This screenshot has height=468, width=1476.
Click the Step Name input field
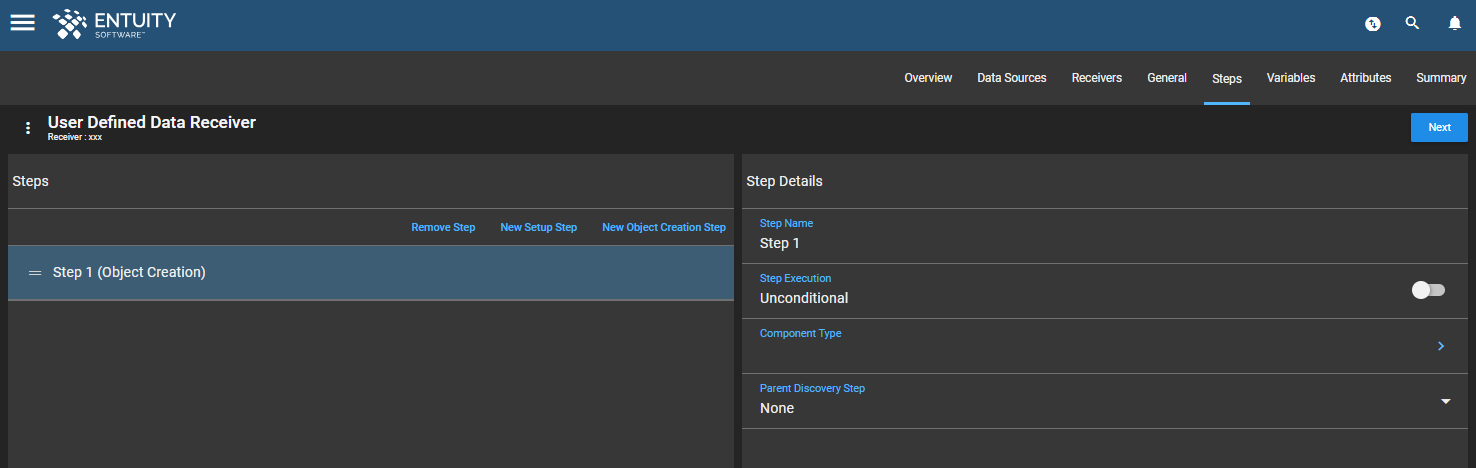click(x=1105, y=236)
